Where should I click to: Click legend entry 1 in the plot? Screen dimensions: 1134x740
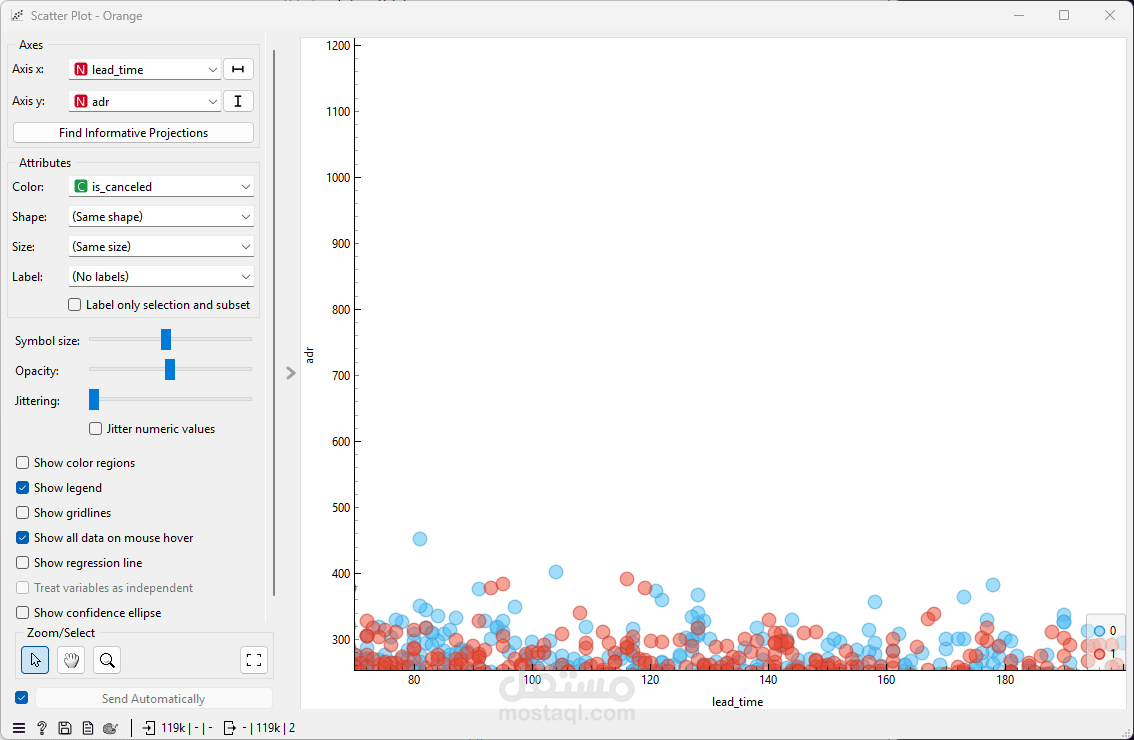point(1105,653)
